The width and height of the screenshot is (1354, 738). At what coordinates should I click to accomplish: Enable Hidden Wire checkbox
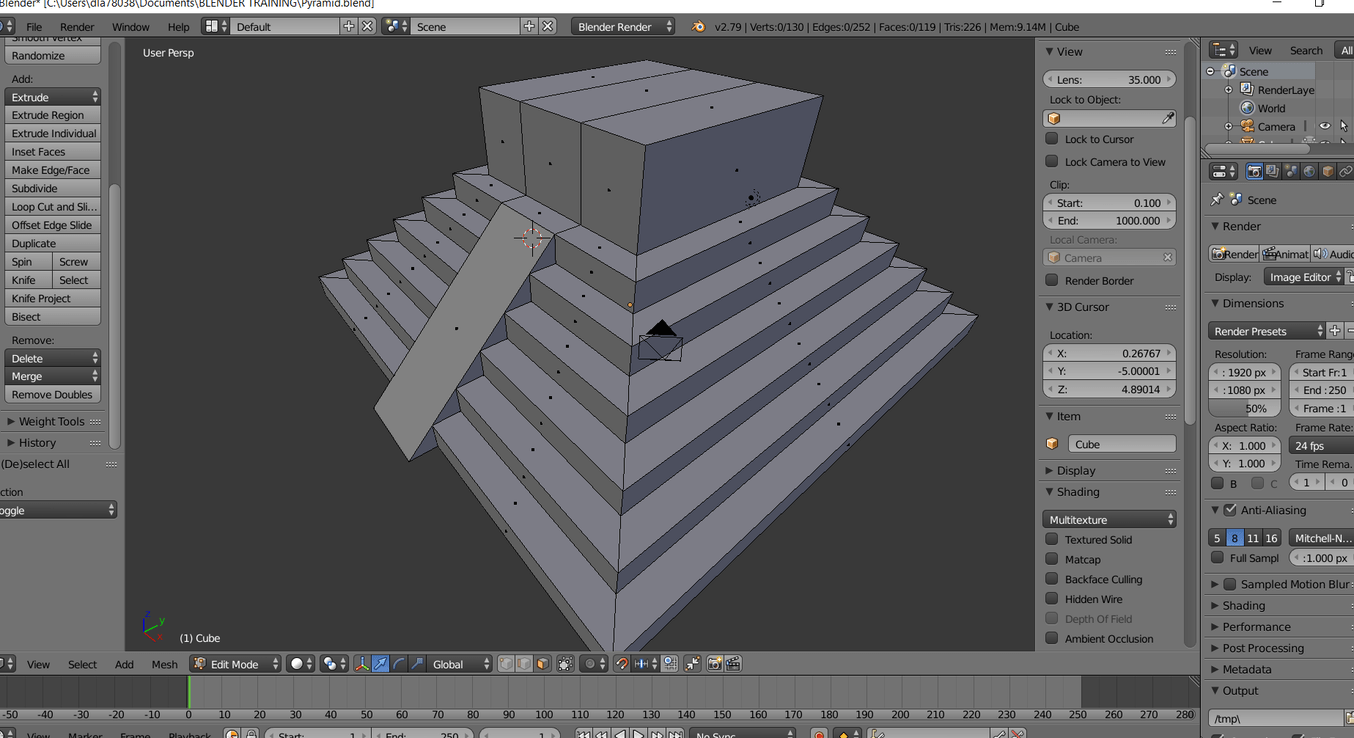(1052, 599)
